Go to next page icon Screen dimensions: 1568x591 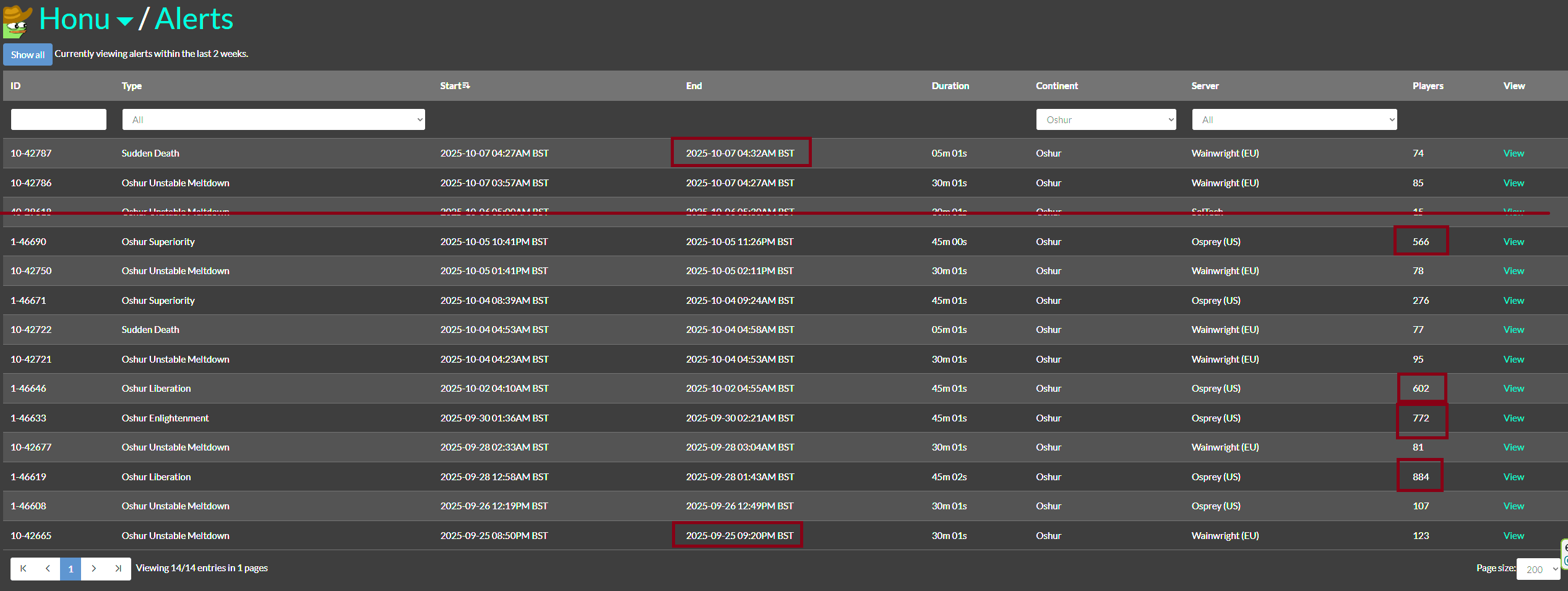(93, 569)
